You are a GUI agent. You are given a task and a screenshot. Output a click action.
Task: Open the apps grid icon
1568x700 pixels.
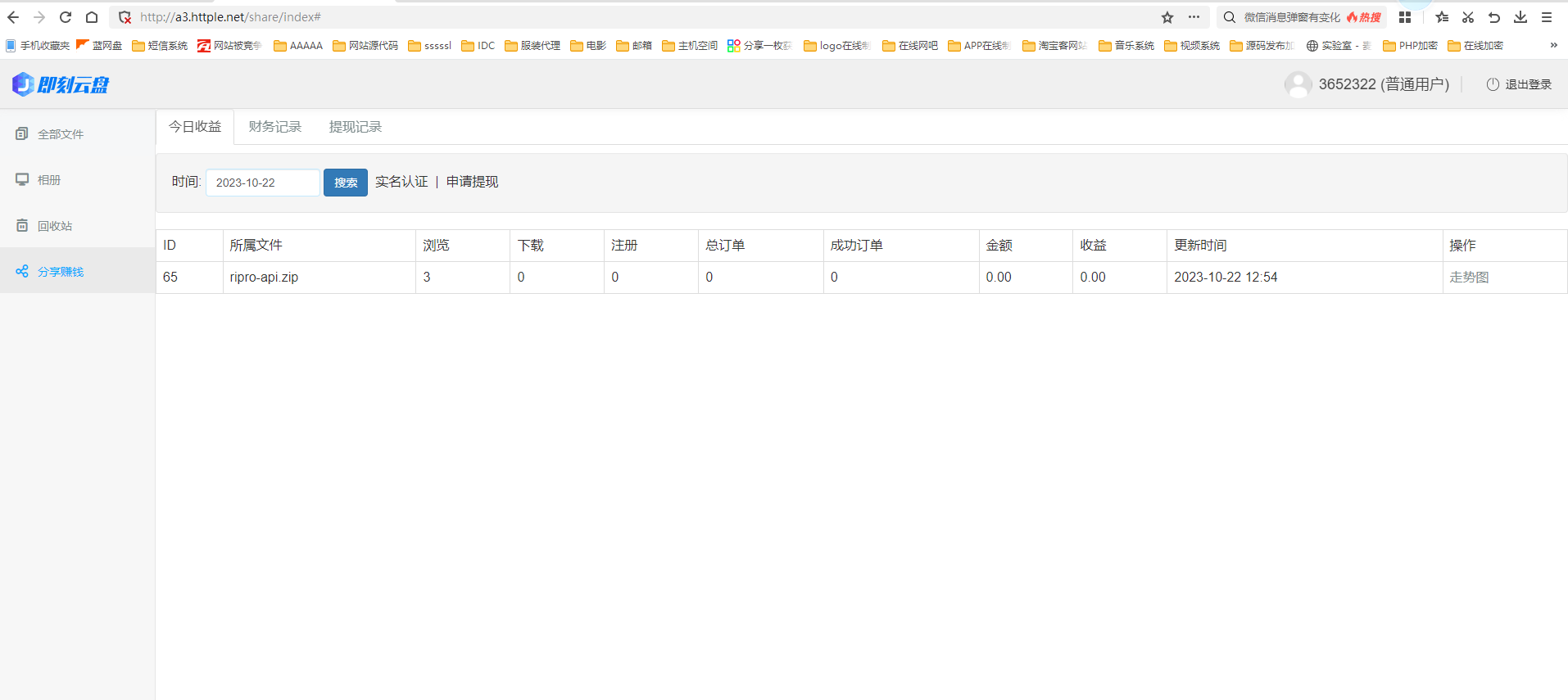coord(1405,17)
